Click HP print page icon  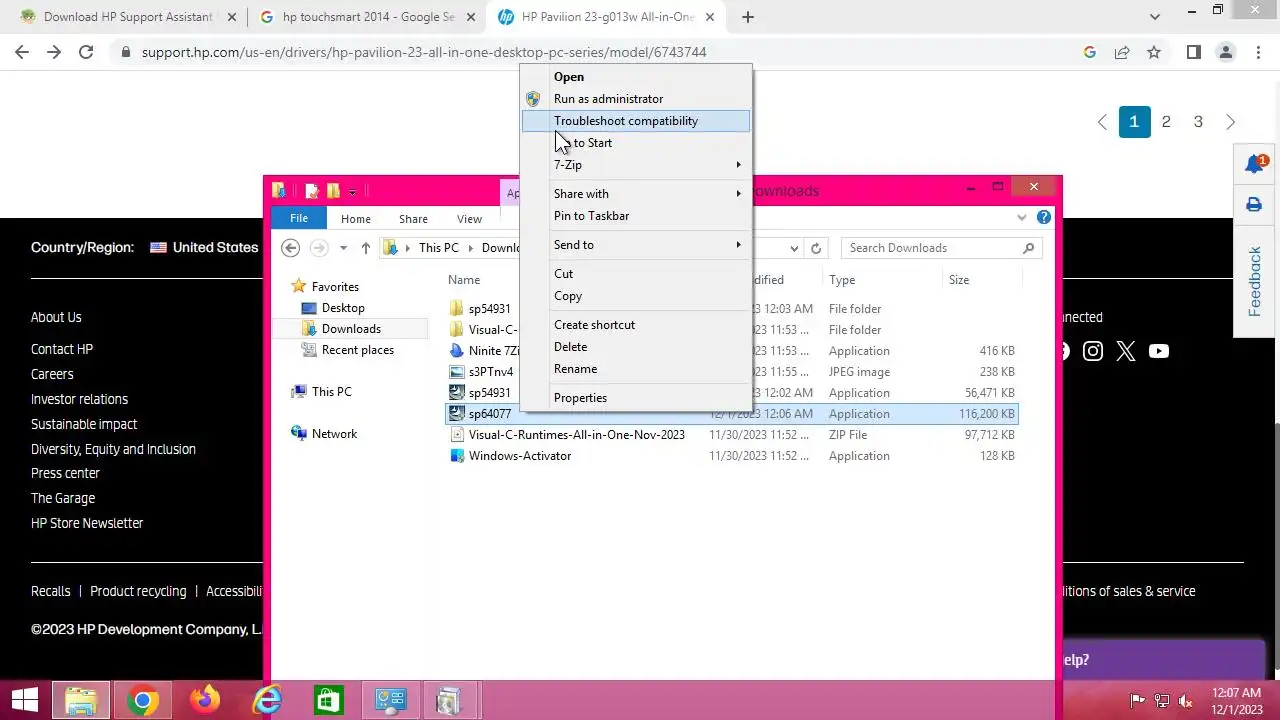point(1254,205)
